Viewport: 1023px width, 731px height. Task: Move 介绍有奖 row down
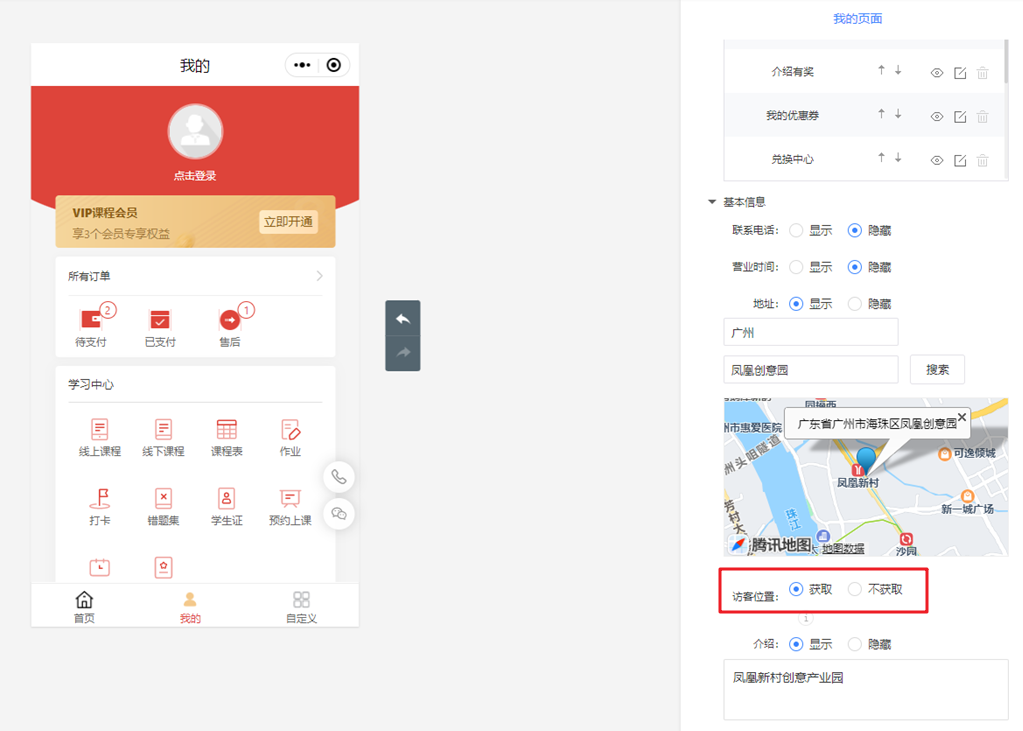point(898,70)
